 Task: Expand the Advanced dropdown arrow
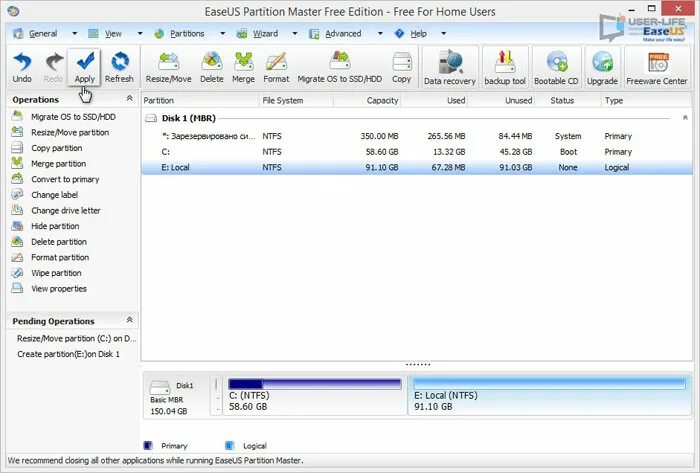pyautogui.click(x=380, y=33)
